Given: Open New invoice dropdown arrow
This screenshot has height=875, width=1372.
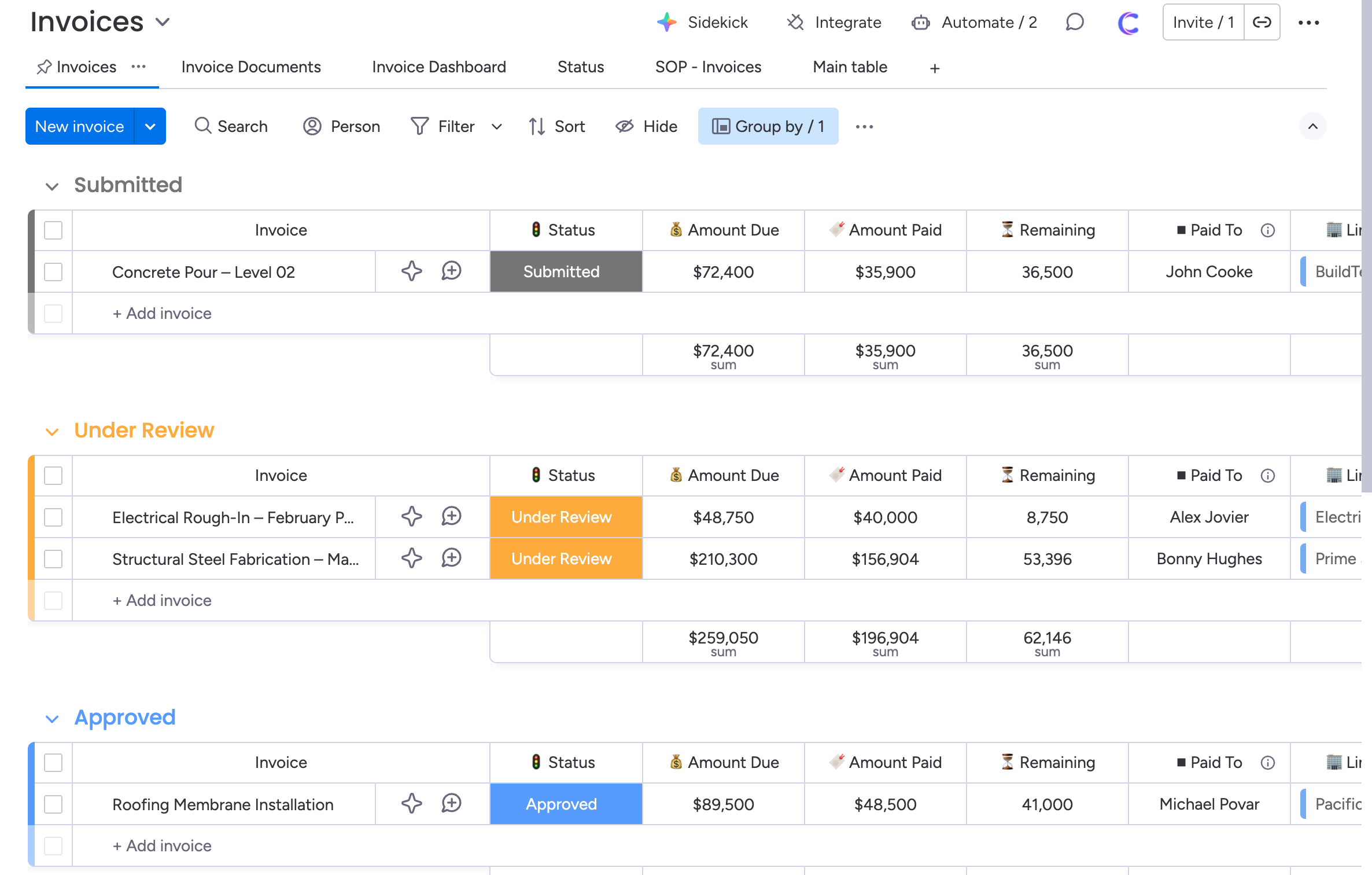Looking at the screenshot, I should (x=150, y=126).
